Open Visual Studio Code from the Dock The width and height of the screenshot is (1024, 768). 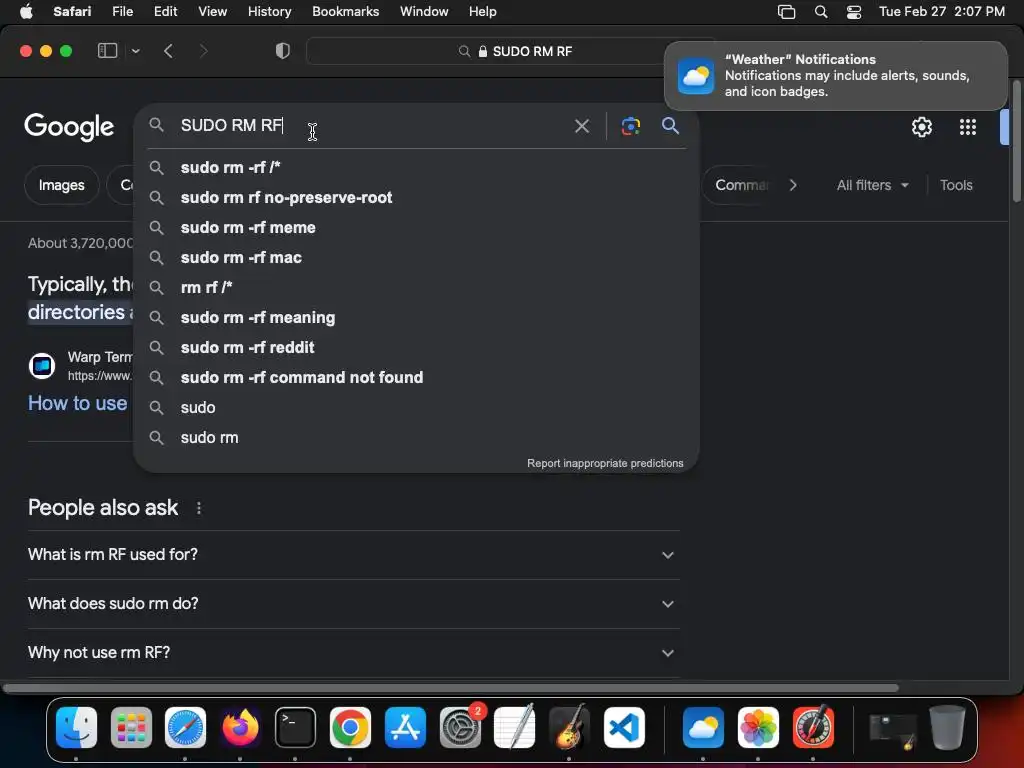click(x=624, y=728)
